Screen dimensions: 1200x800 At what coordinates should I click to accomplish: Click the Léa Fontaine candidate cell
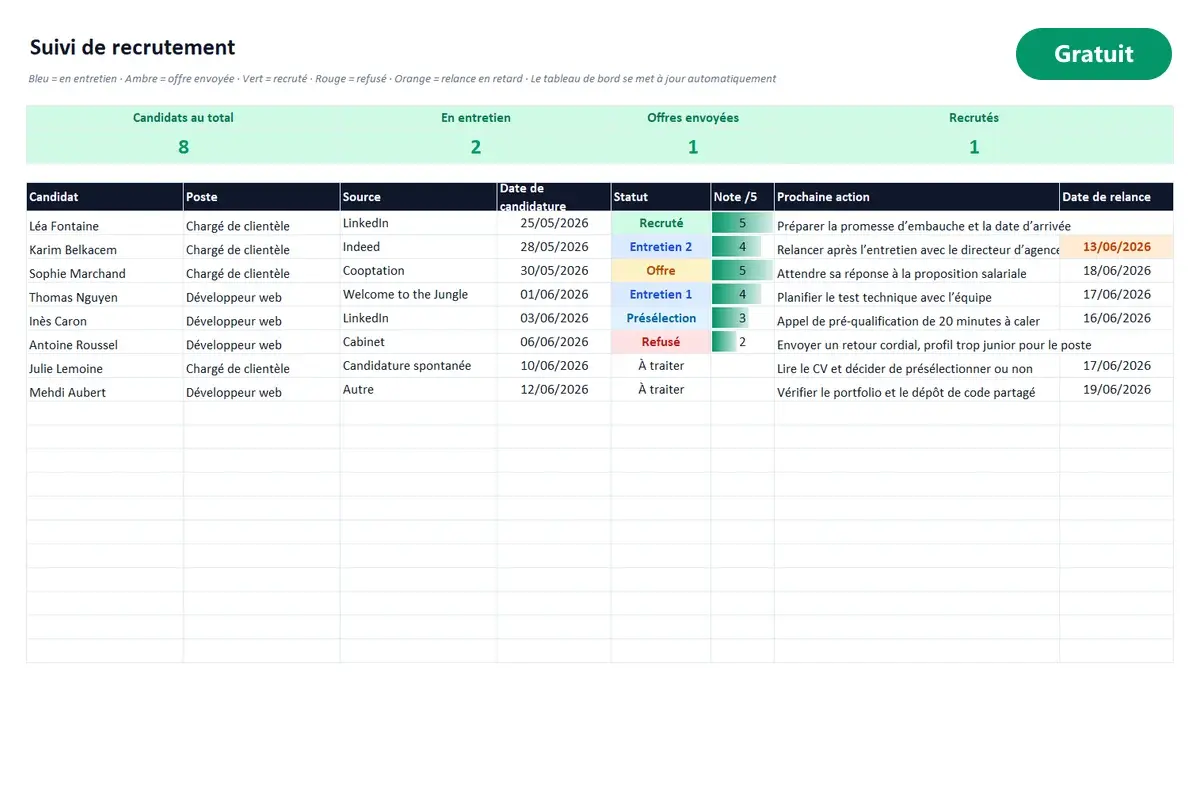(x=105, y=224)
